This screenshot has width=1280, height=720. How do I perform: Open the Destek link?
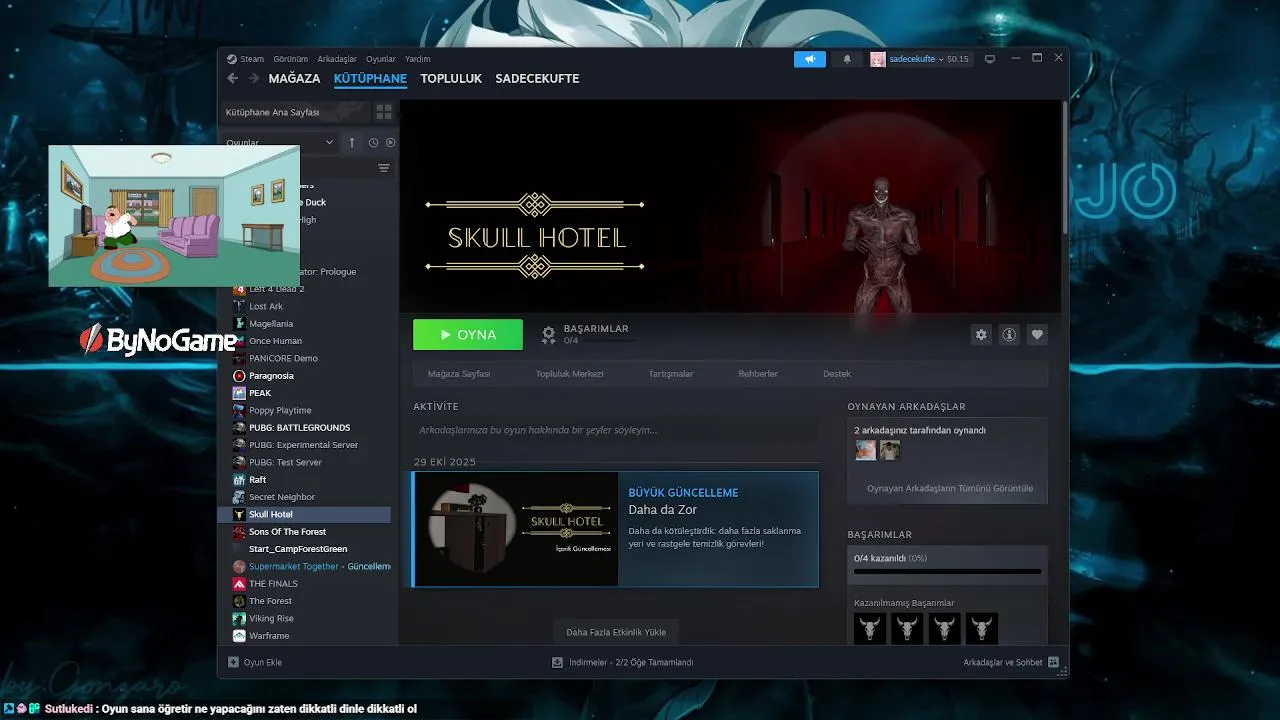pyautogui.click(x=837, y=374)
